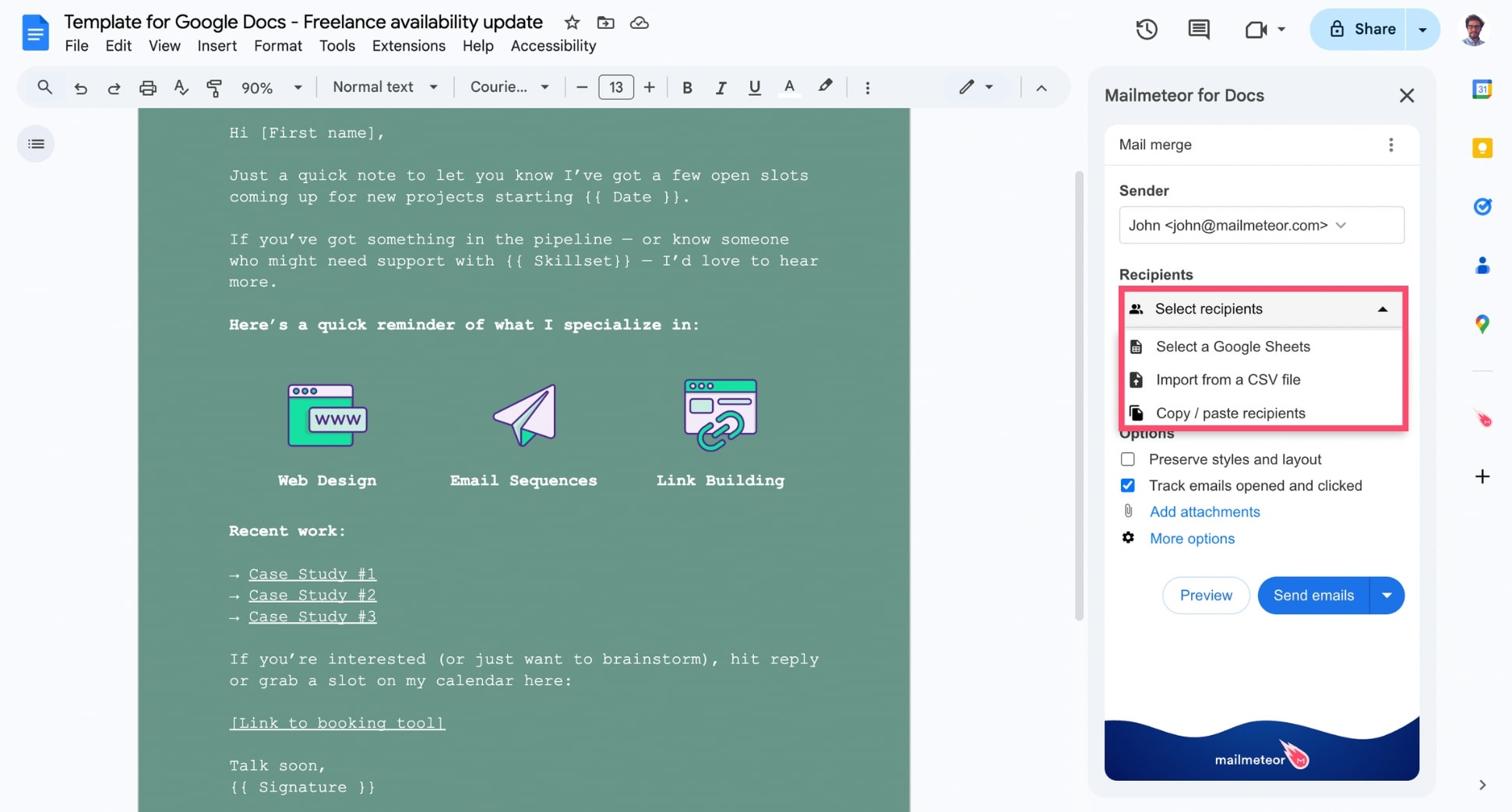Open the Insert menu
The width and height of the screenshot is (1512, 812).
click(x=217, y=46)
